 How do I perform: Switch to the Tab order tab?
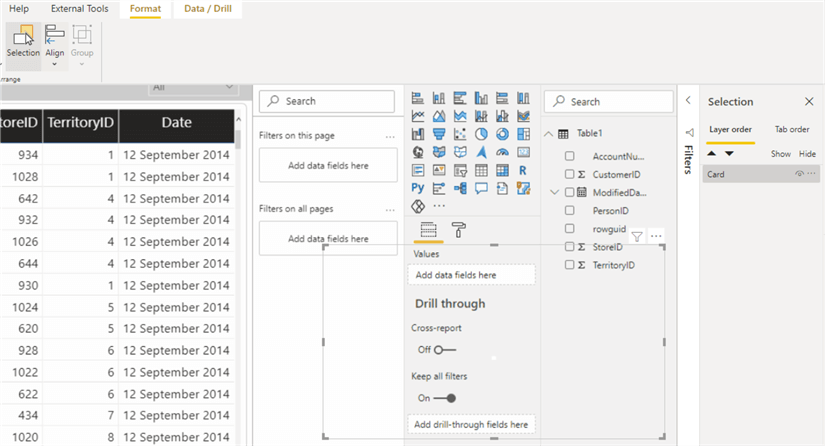click(x=792, y=129)
